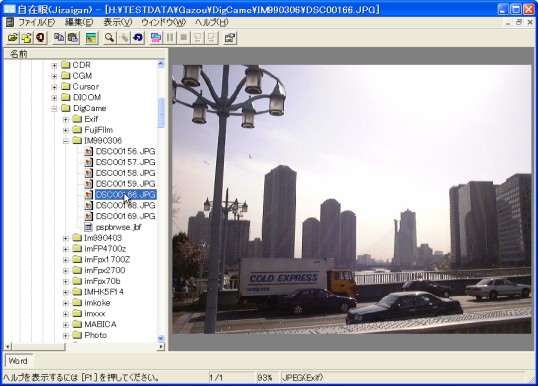Open the properties icon at the toolbar end

coord(230,38)
